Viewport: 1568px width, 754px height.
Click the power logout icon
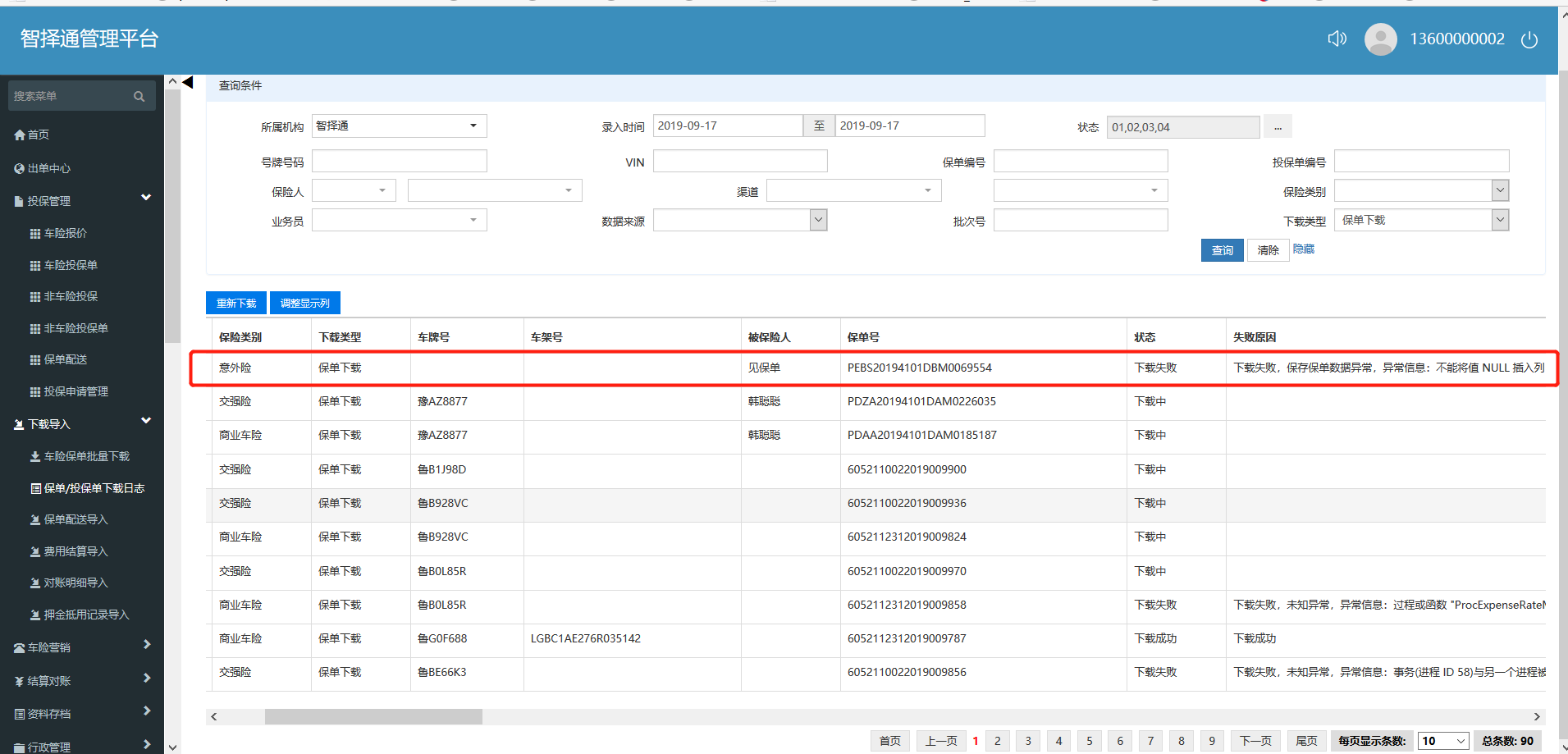pos(1529,39)
